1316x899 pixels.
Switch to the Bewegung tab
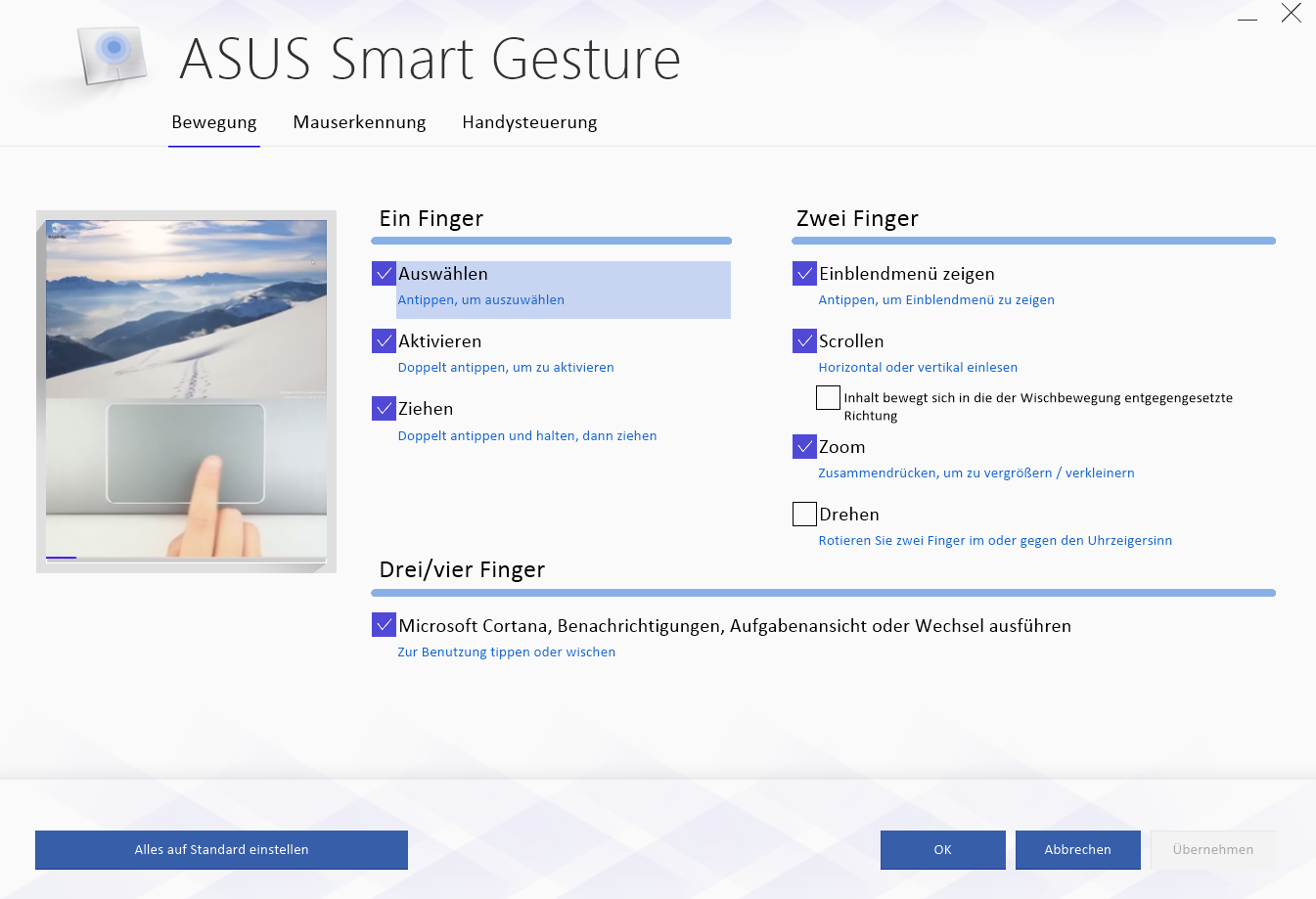[x=214, y=122]
